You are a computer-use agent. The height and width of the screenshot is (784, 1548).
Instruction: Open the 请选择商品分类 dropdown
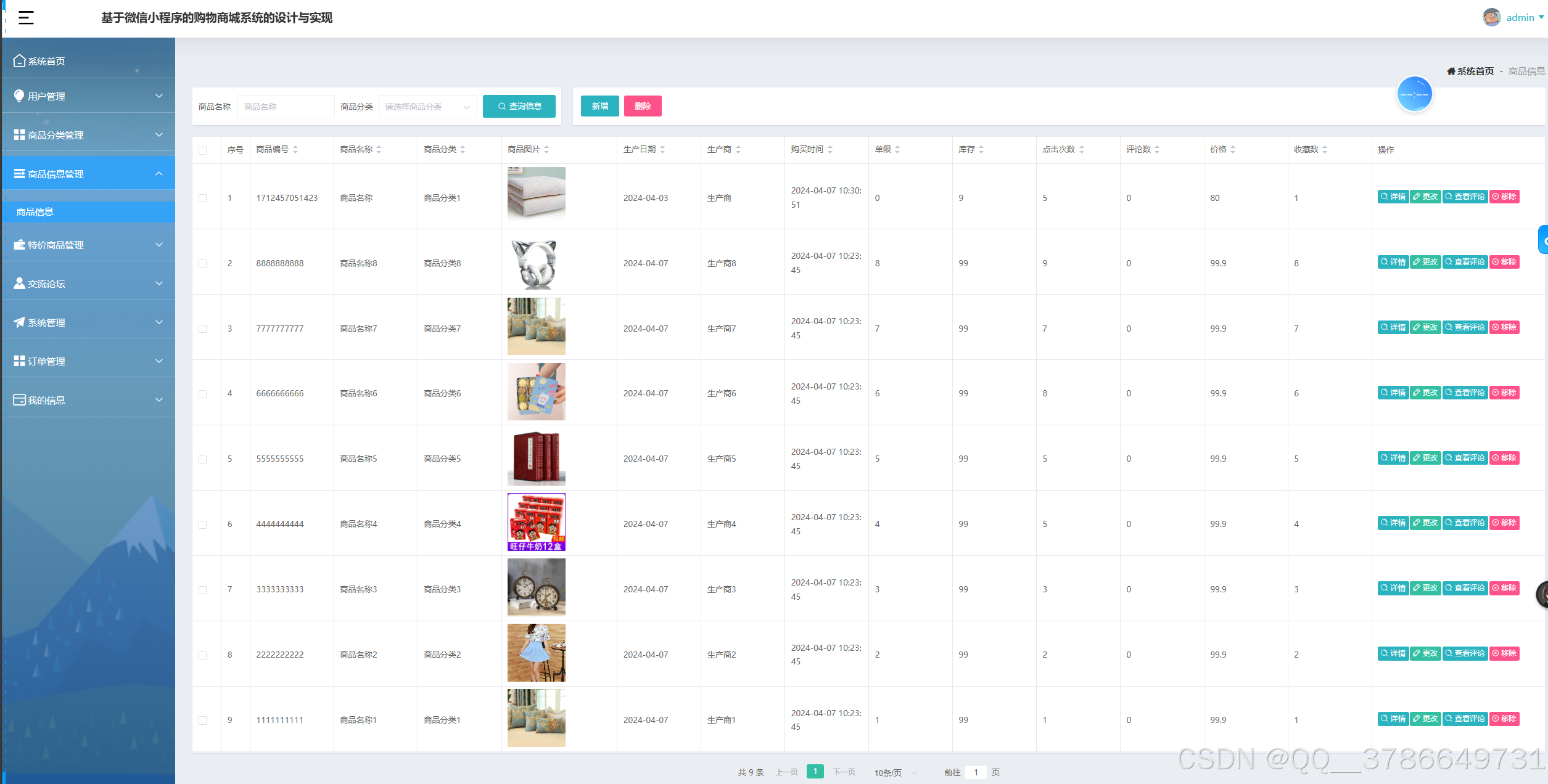[427, 107]
